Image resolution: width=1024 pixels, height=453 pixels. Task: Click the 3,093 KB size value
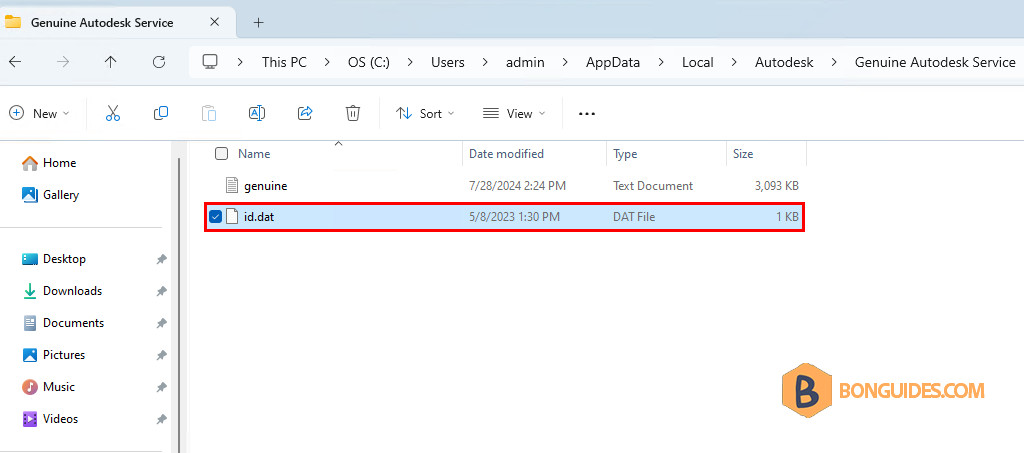point(776,186)
